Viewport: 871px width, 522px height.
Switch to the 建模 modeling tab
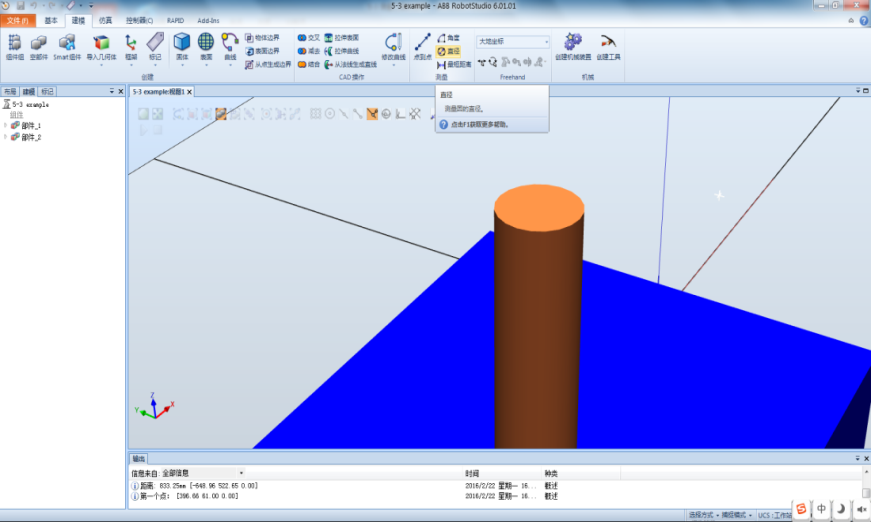pos(78,21)
